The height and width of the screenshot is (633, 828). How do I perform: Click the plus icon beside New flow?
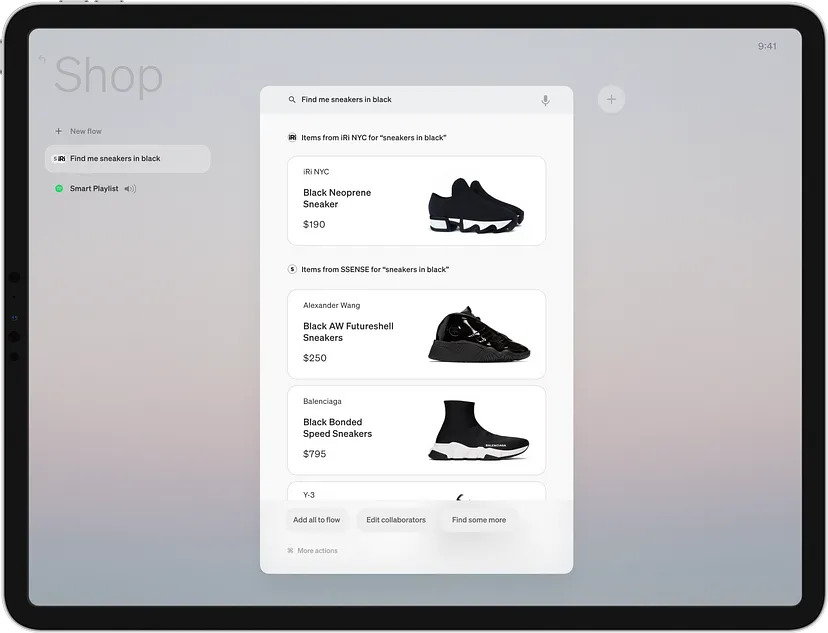[x=59, y=131]
